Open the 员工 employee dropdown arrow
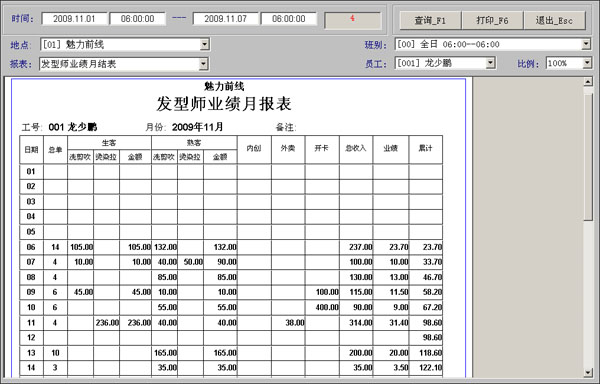Viewport: 600px width, 384px height. coord(491,63)
